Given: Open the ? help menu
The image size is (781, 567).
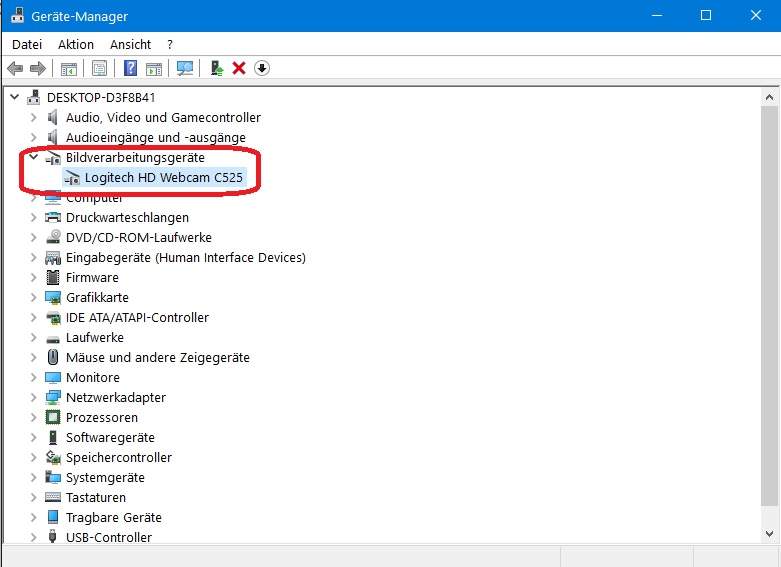Looking at the screenshot, I should pos(170,44).
